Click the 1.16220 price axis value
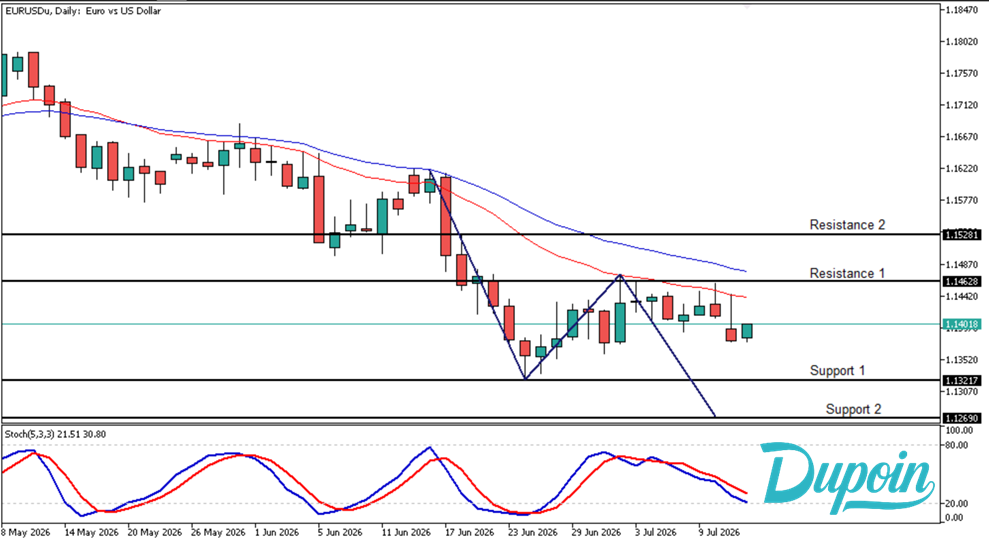 coord(961,169)
